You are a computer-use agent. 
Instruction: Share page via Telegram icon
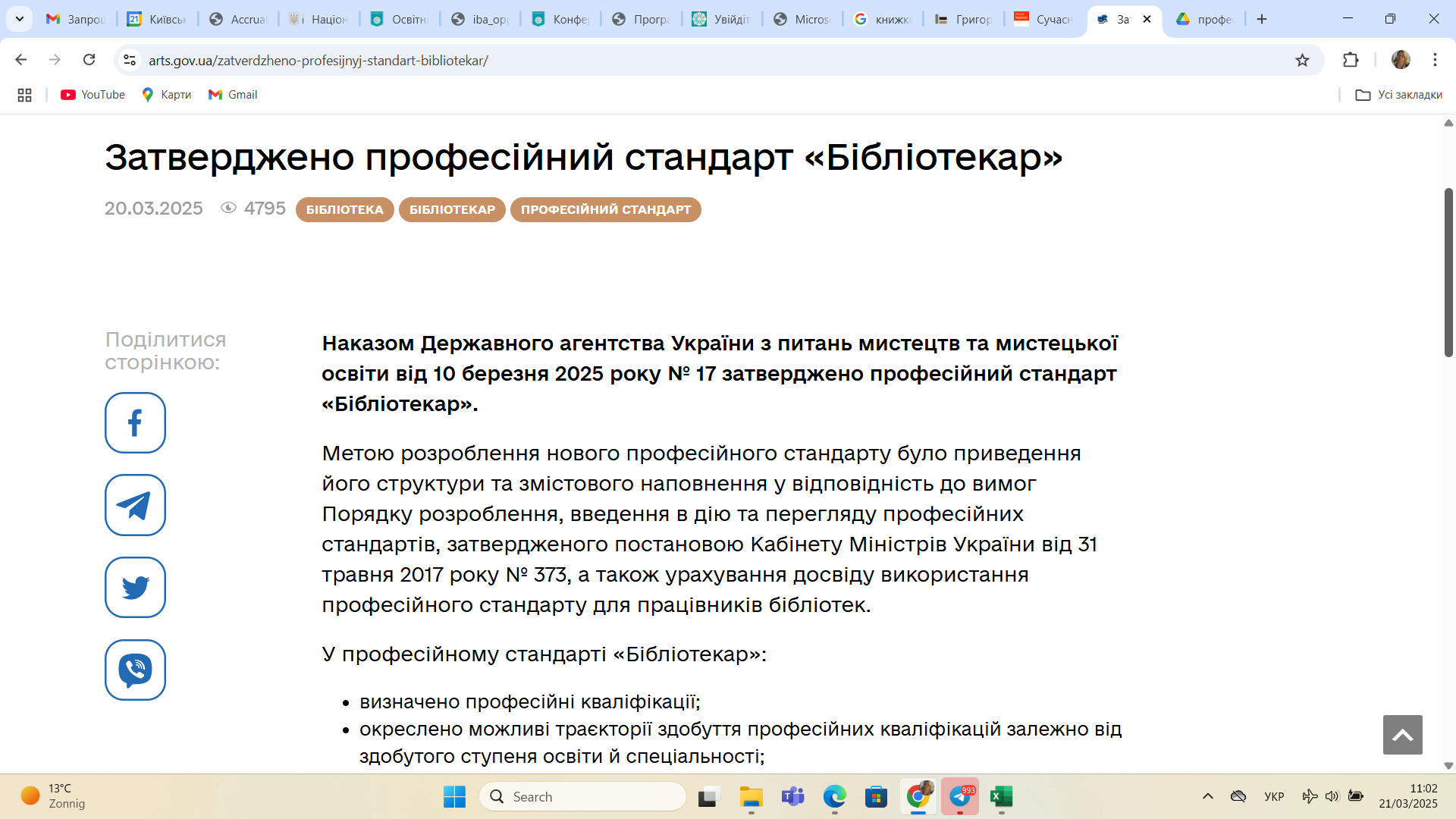pos(135,505)
